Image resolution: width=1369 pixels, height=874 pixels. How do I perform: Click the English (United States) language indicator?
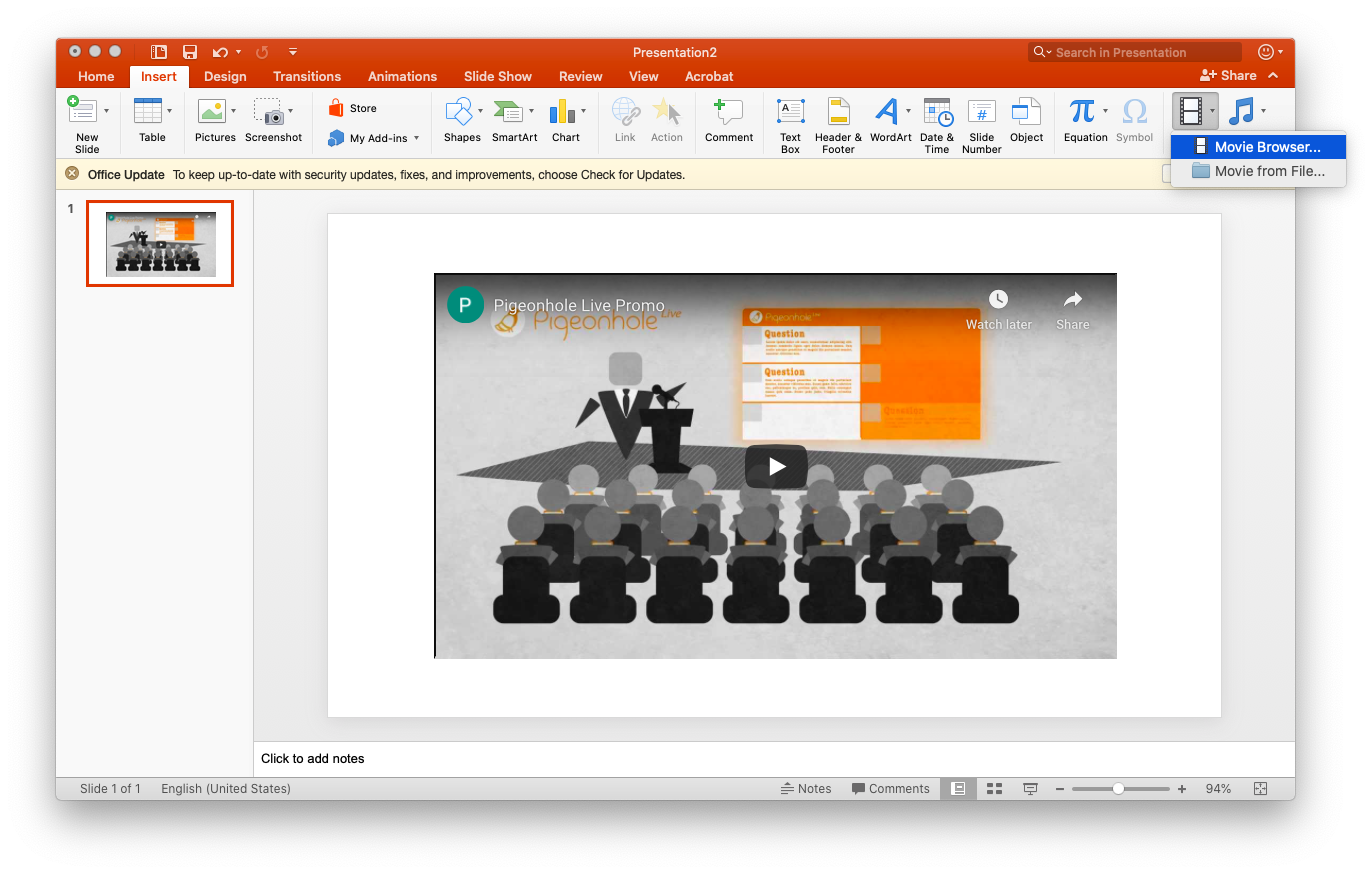(226, 789)
